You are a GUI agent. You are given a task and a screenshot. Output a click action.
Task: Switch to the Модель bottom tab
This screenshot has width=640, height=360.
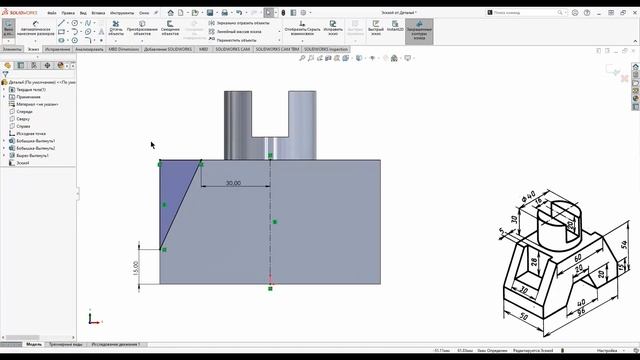[x=34, y=344]
